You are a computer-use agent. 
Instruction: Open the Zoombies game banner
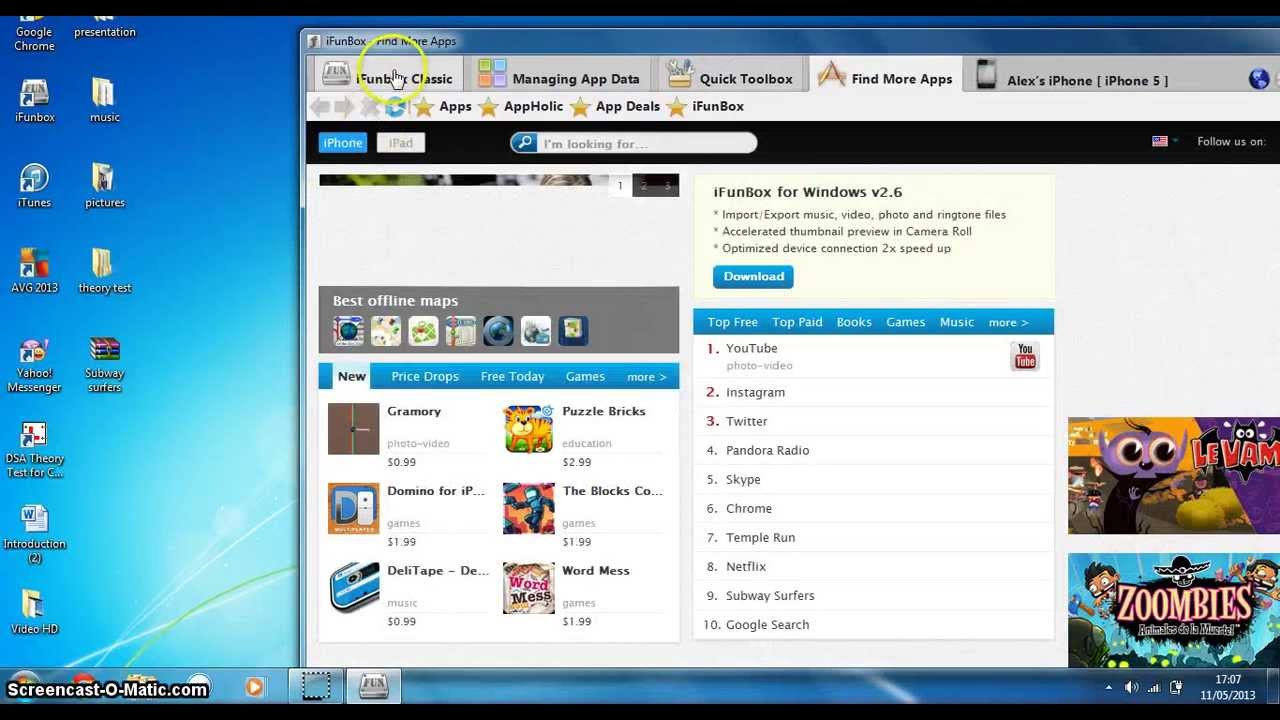click(x=1174, y=610)
